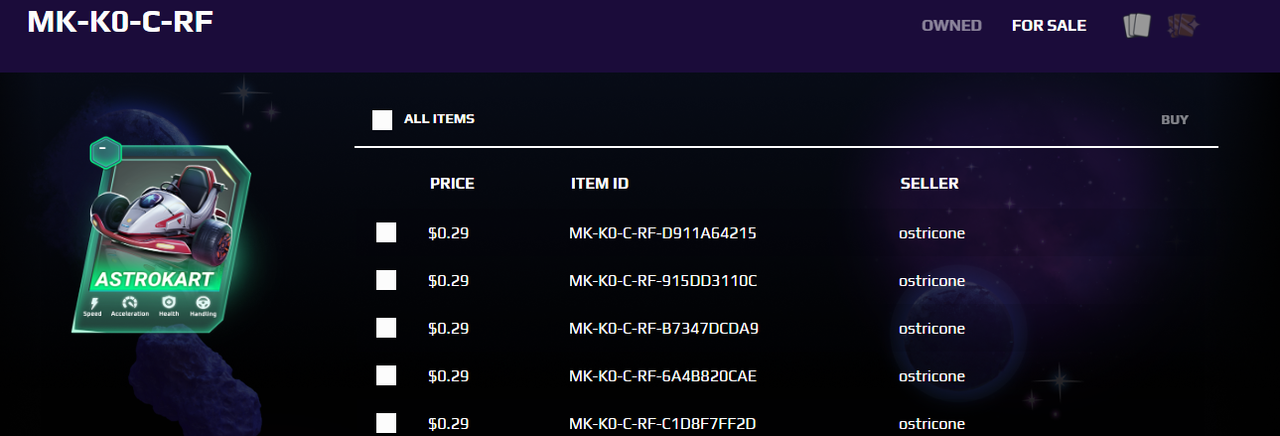The width and height of the screenshot is (1280, 436).
Task: Select the ALL ITEMS checkbox
Action: 382,120
